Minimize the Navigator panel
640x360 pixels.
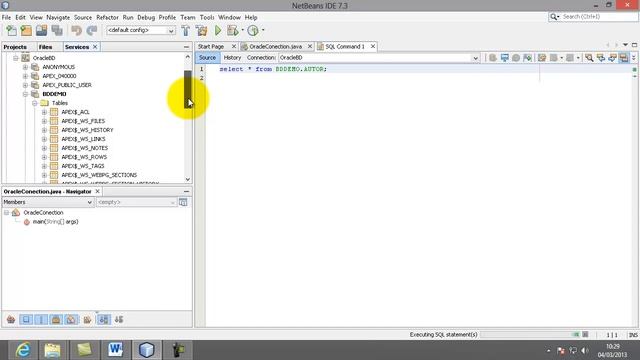[x=187, y=191]
